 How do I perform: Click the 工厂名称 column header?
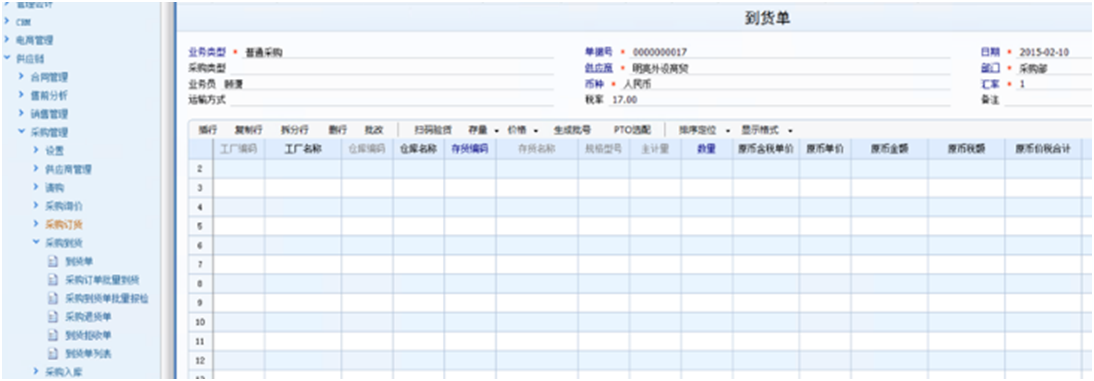point(303,149)
